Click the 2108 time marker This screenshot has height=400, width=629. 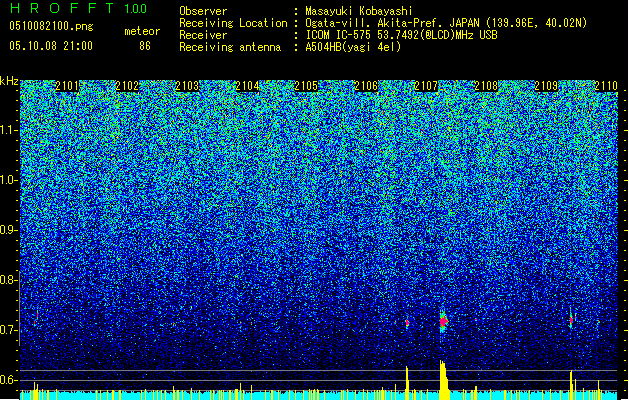[x=486, y=86]
